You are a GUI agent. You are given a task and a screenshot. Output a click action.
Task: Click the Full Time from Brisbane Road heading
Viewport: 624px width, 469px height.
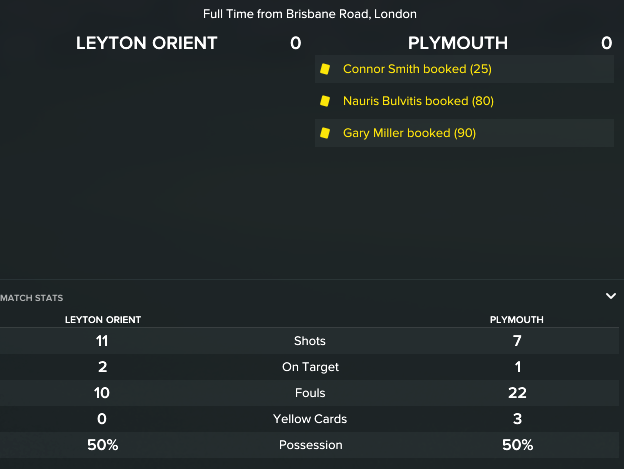point(310,14)
